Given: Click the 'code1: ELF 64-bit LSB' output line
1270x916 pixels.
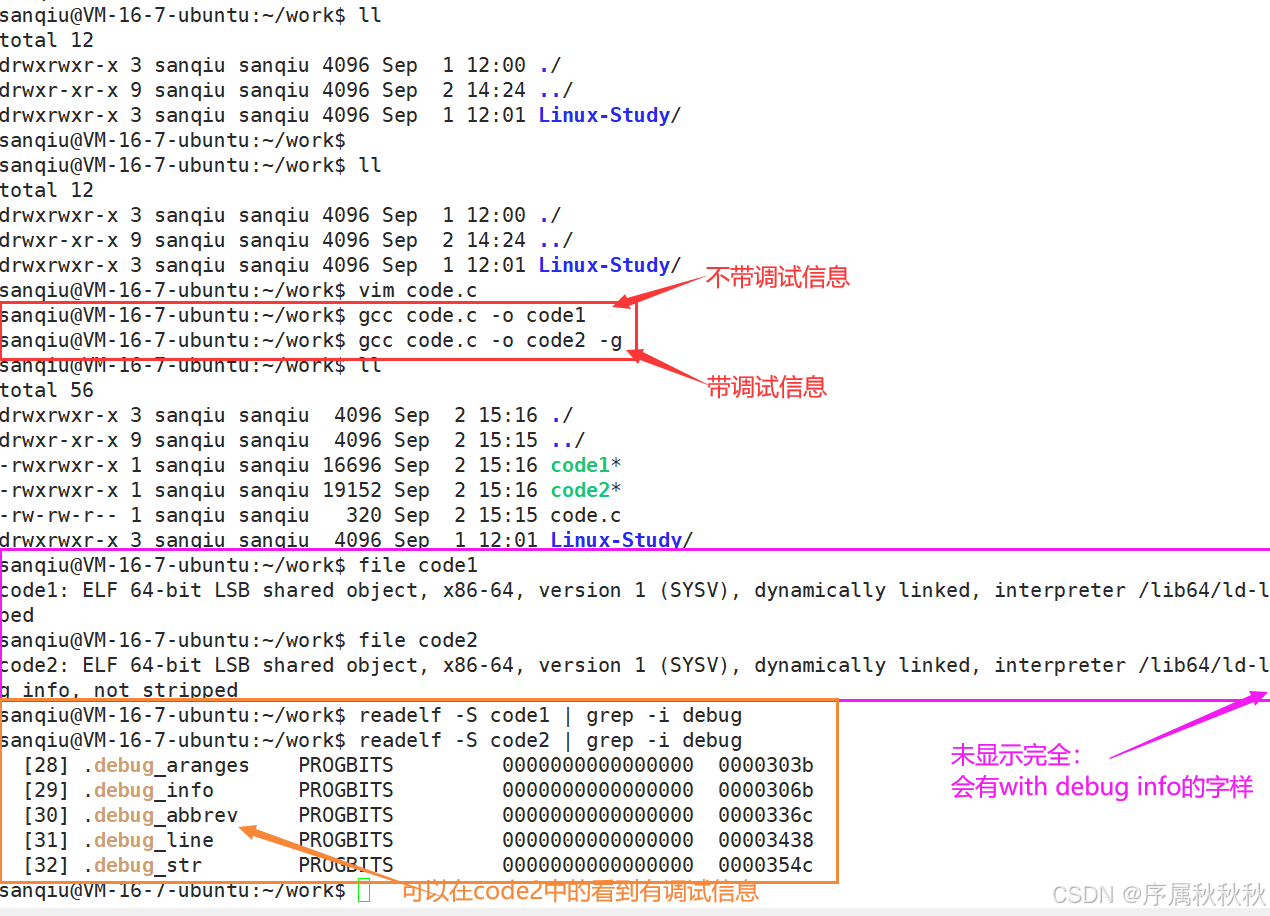Looking at the screenshot, I should coord(635,590).
